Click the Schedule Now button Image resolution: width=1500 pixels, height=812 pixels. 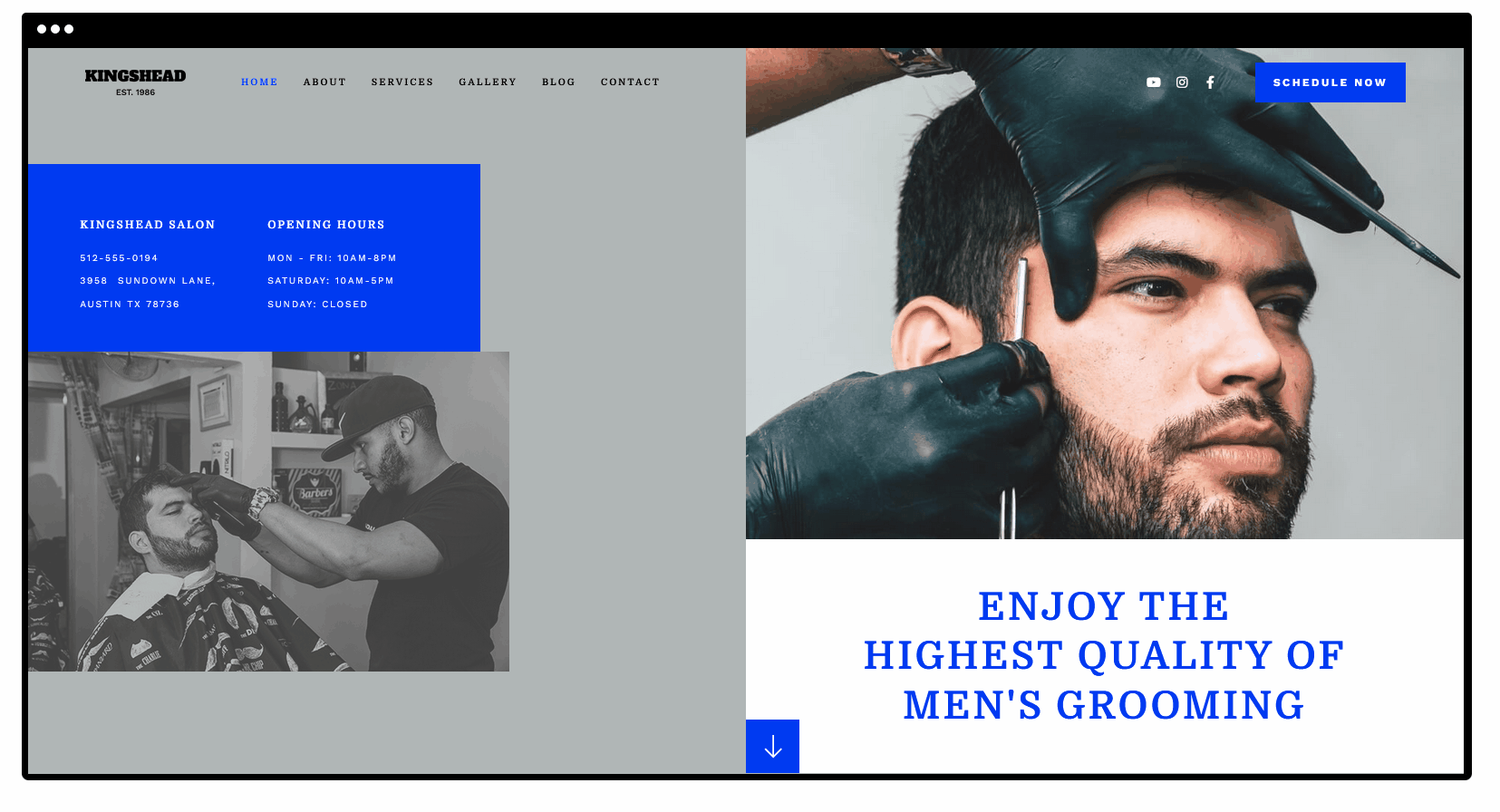(x=1330, y=82)
